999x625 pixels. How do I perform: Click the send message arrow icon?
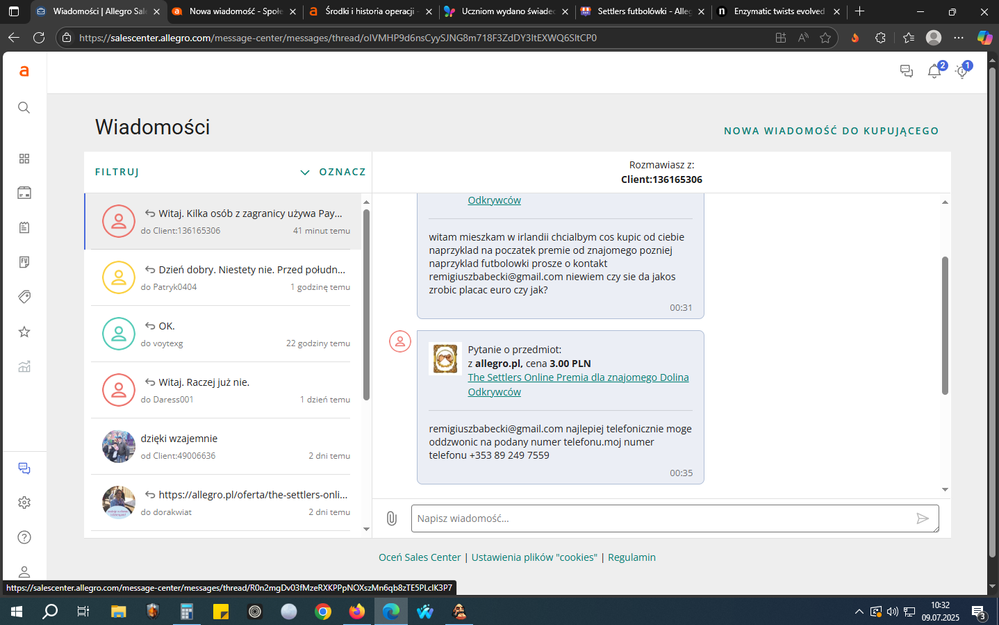pos(922,518)
